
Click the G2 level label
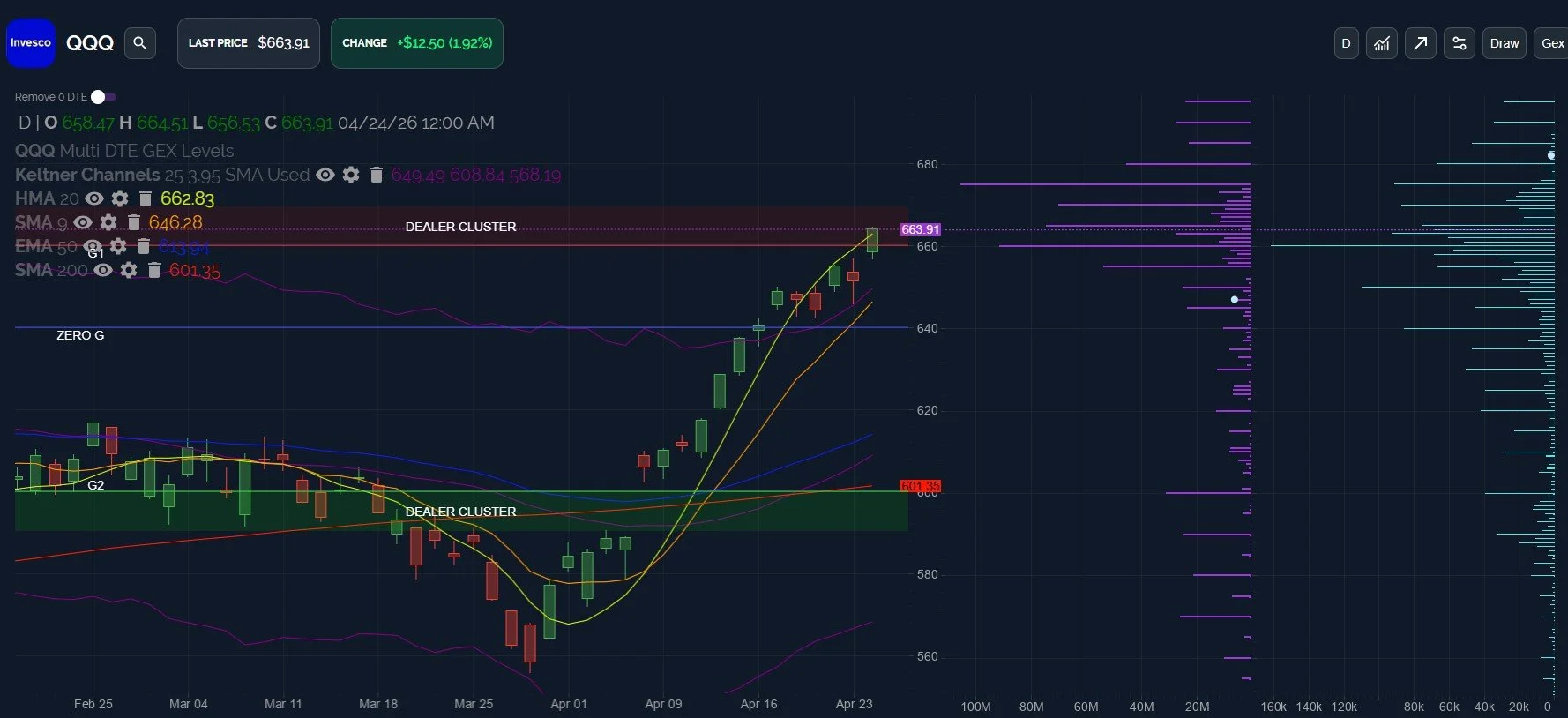96,485
